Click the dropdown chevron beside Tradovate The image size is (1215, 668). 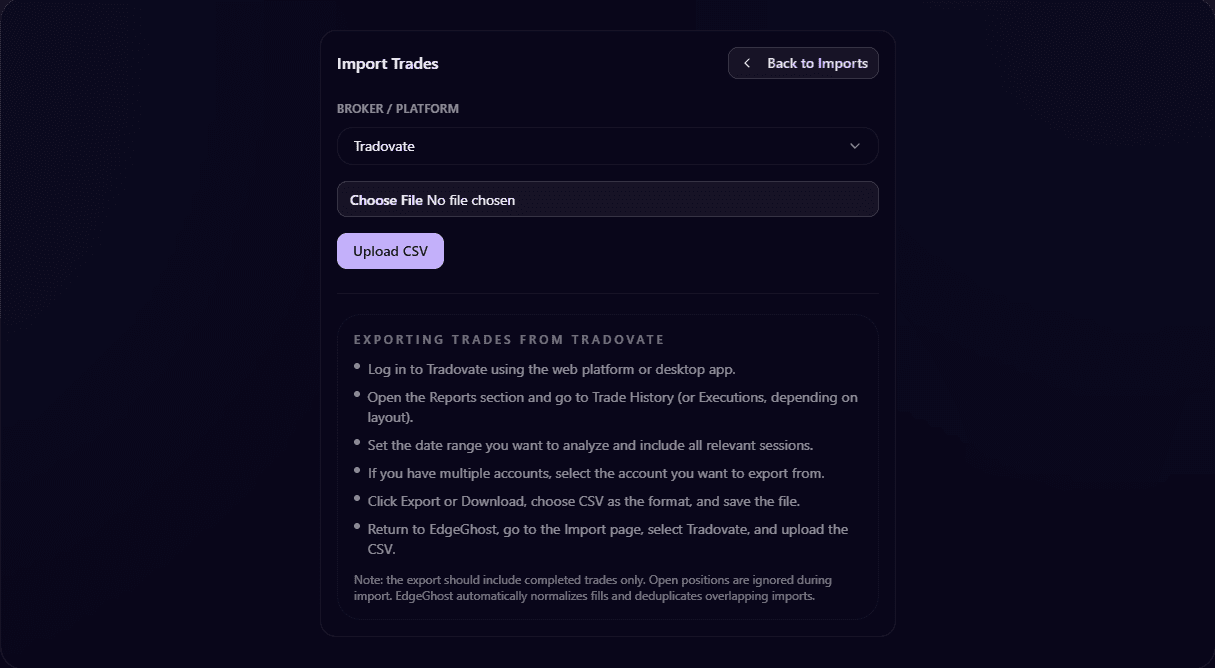click(x=855, y=146)
